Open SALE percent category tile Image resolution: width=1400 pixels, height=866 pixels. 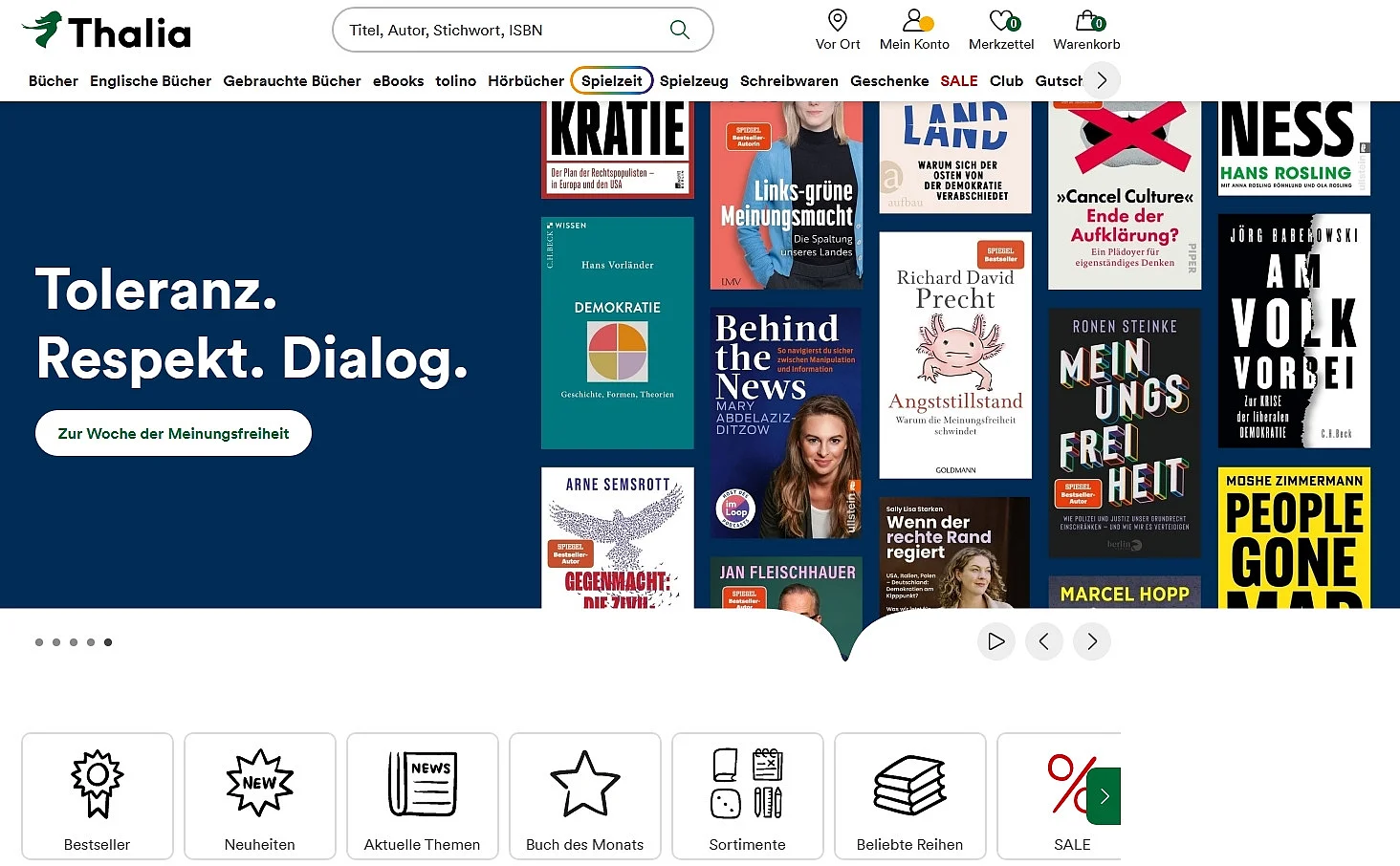click(1058, 796)
